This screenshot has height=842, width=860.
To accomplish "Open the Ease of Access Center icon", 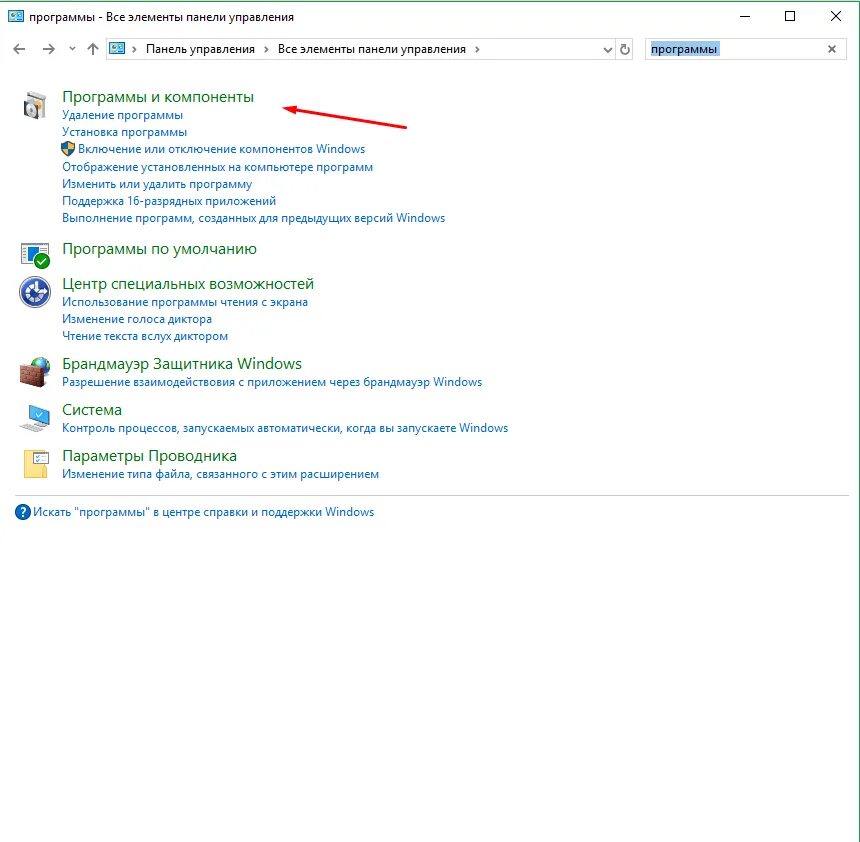I will pyautogui.click(x=35, y=291).
